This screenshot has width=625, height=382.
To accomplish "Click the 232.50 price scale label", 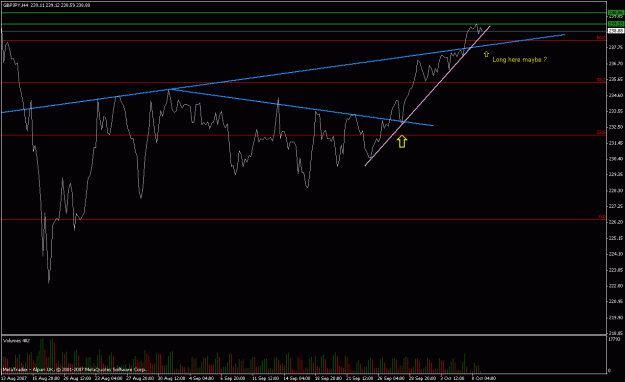I will click(x=616, y=127).
